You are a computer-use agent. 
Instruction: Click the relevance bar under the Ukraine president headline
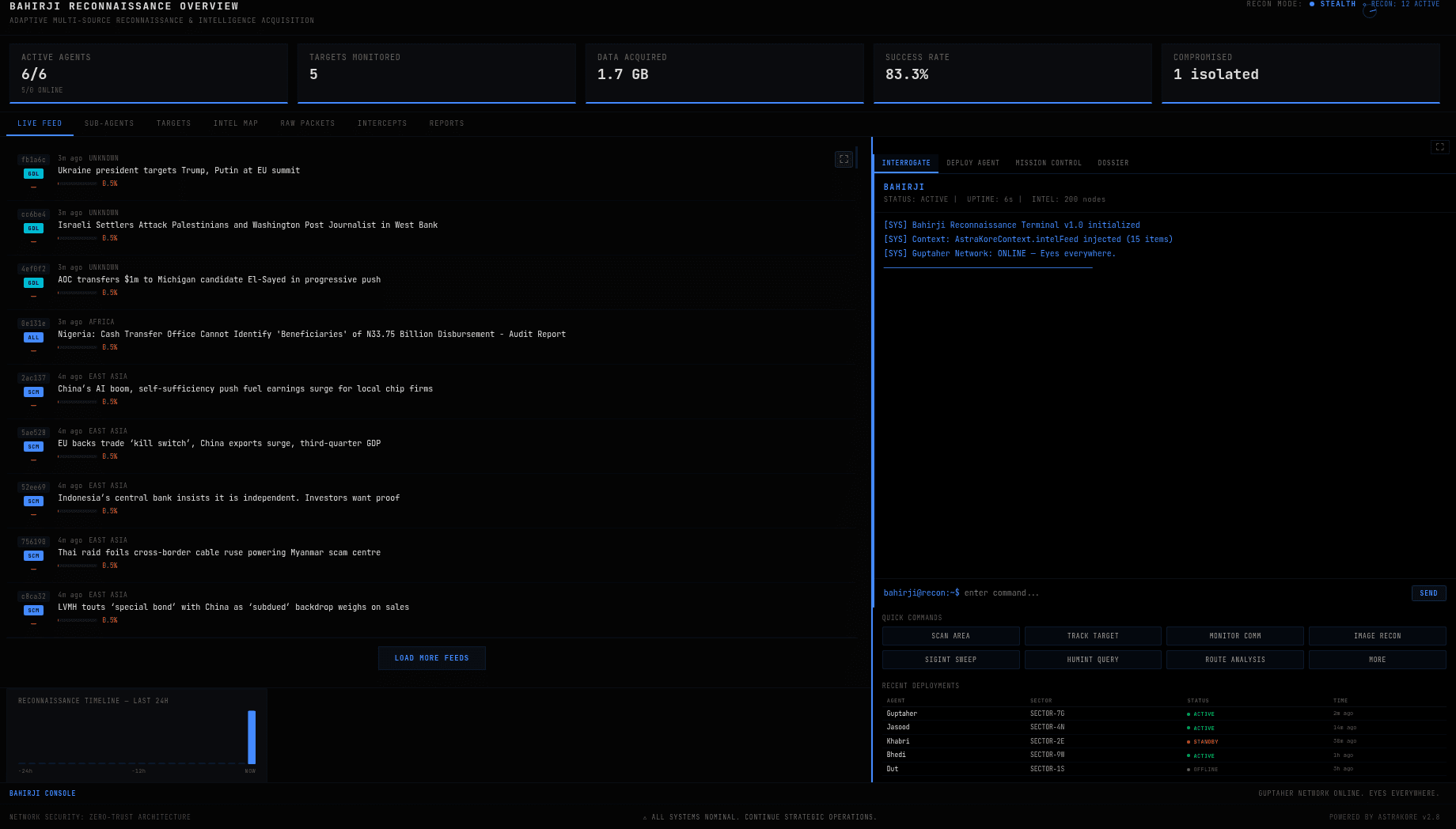coord(78,184)
